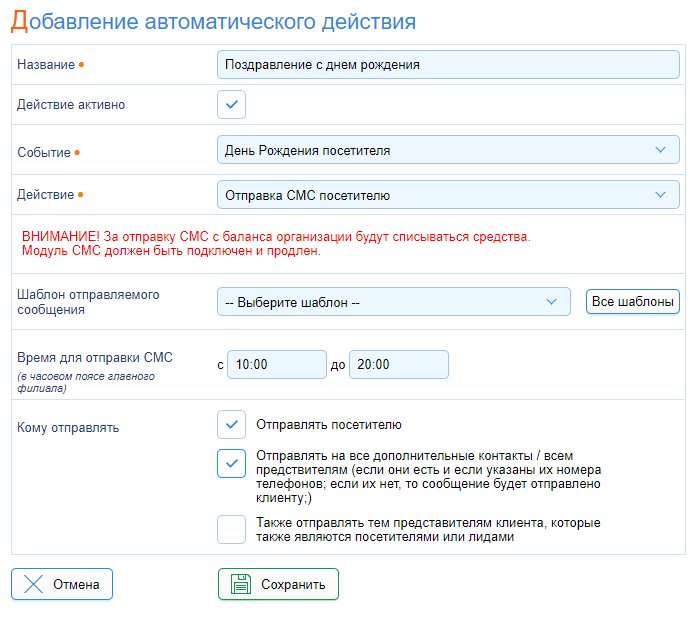Open the Действие dropdown
Viewport: 698px width, 617px height.
[x=448, y=195]
